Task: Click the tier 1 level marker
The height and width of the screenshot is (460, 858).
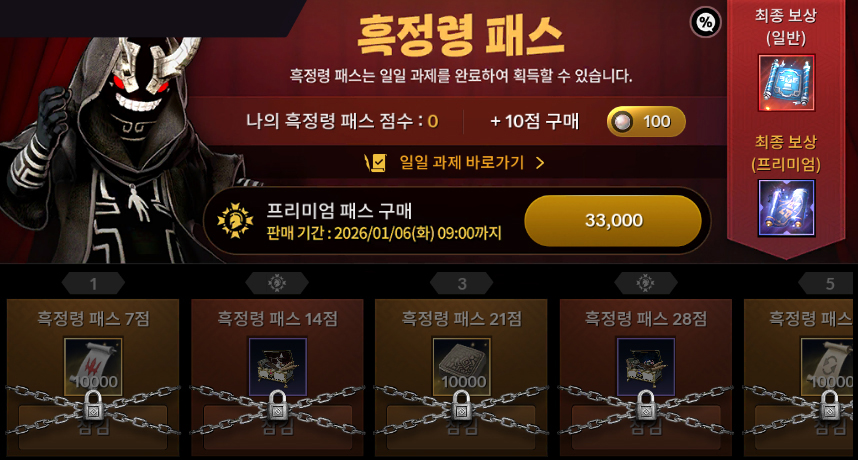Action: point(94,283)
